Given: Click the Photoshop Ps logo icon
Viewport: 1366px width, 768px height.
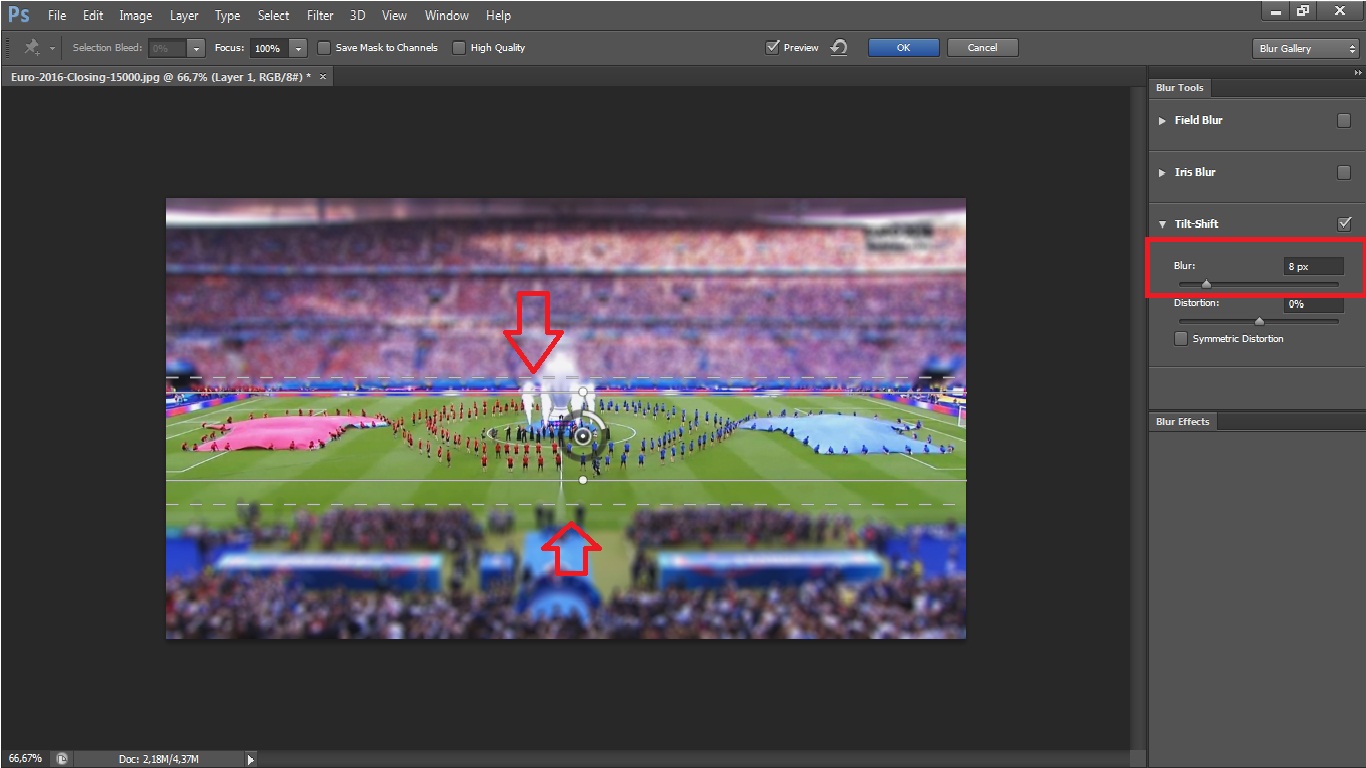Looking at the screenshot, I should click(18, 15).
